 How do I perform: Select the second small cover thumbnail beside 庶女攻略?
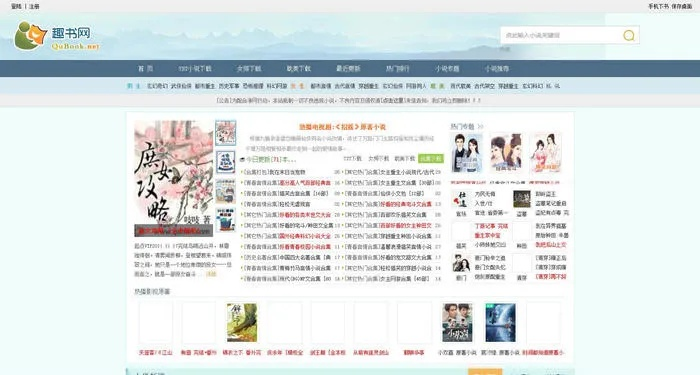coord(225,162)
